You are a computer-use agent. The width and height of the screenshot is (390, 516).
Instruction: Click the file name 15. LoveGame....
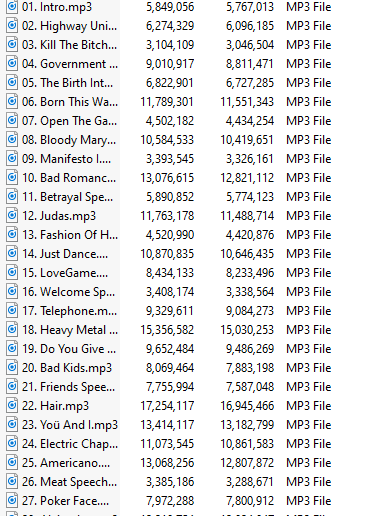65,273
